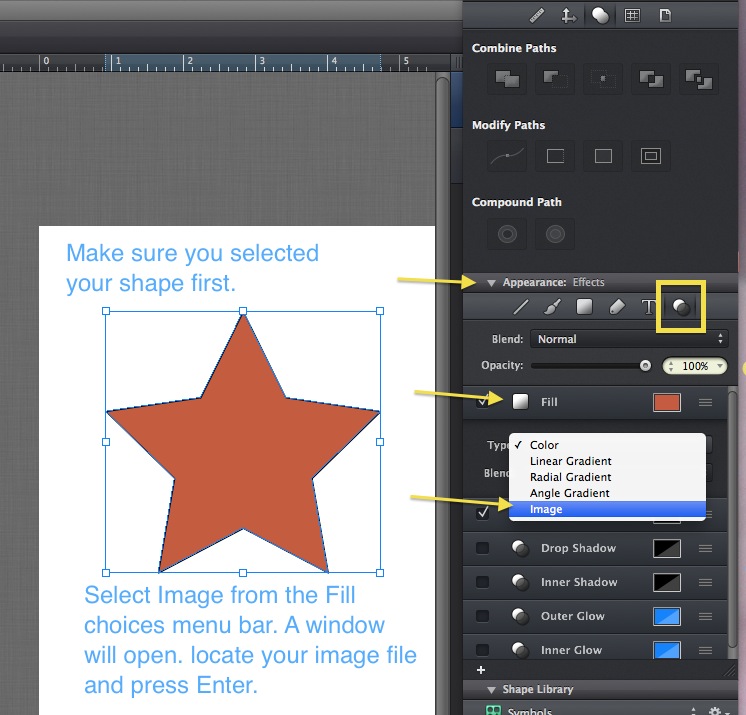The height and width of the screenshot is (715, 746).
Task: Collapse the Appearance section triangle
Action: [x=491, y=283]
